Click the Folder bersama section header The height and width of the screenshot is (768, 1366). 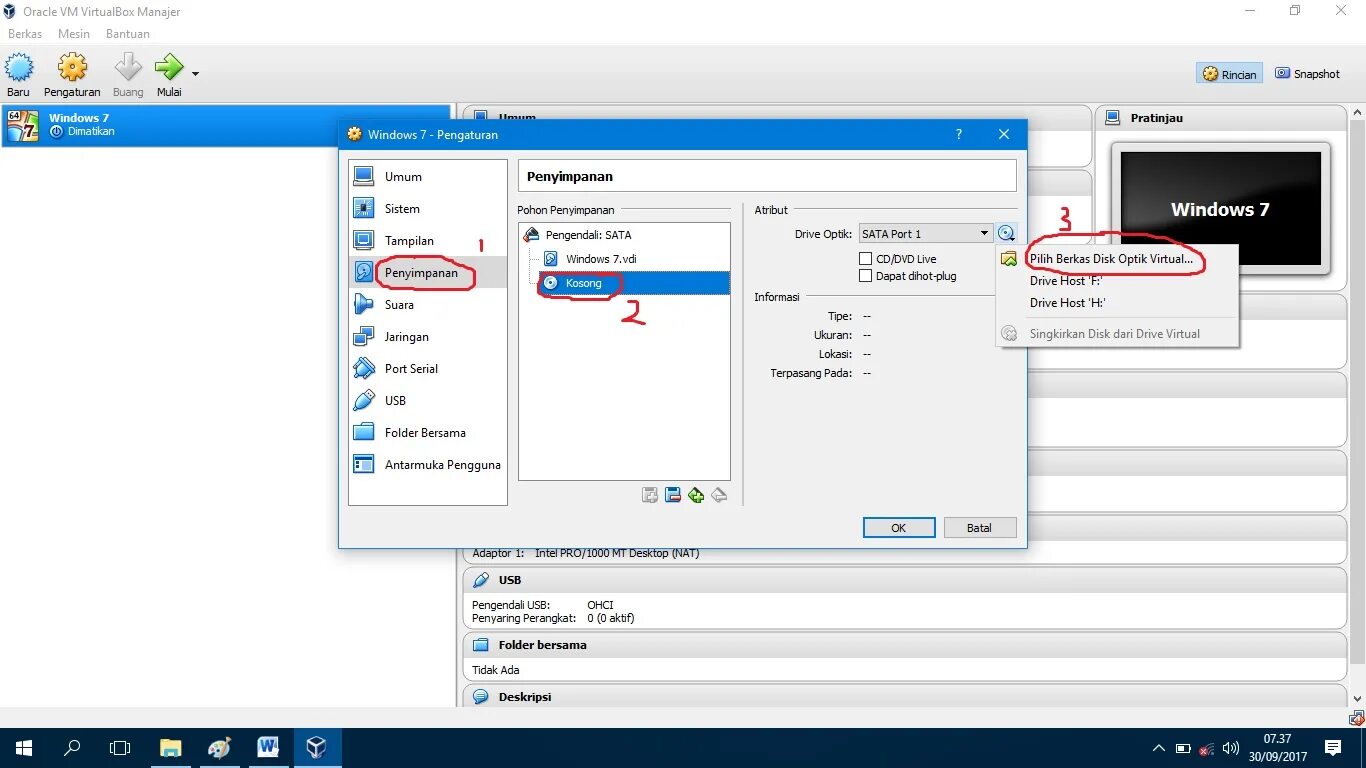click(x=904, y=645)
